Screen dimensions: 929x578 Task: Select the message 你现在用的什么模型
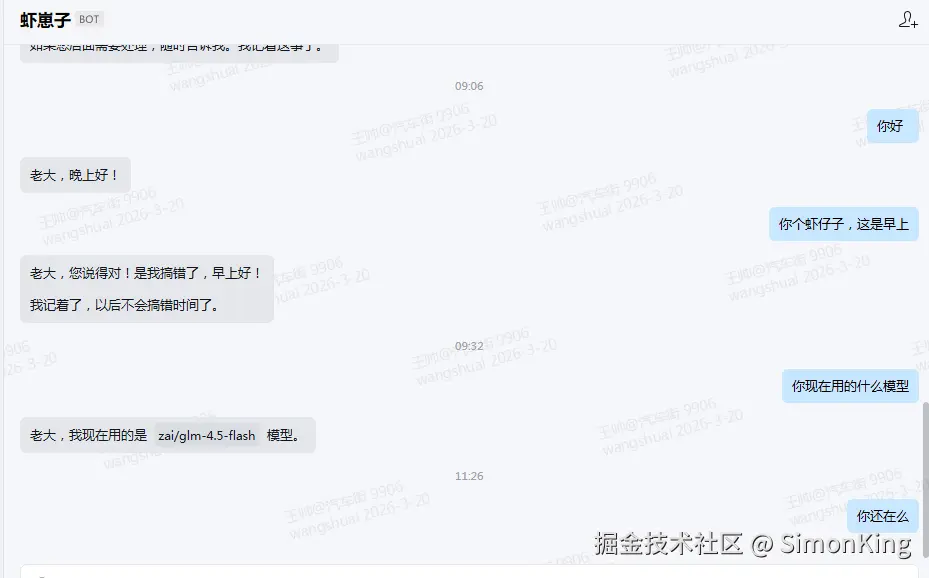click(850, 386)
